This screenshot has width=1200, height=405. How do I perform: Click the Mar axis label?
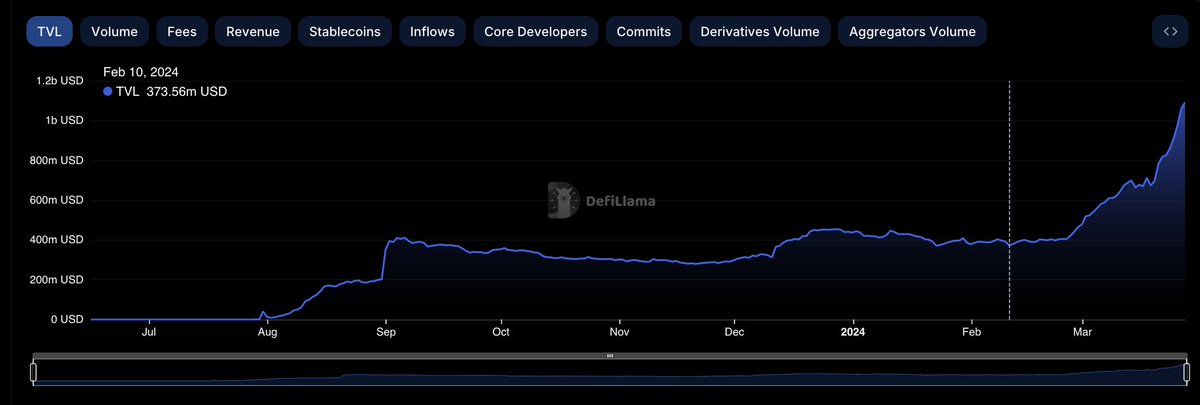[x=1080, y=332]
